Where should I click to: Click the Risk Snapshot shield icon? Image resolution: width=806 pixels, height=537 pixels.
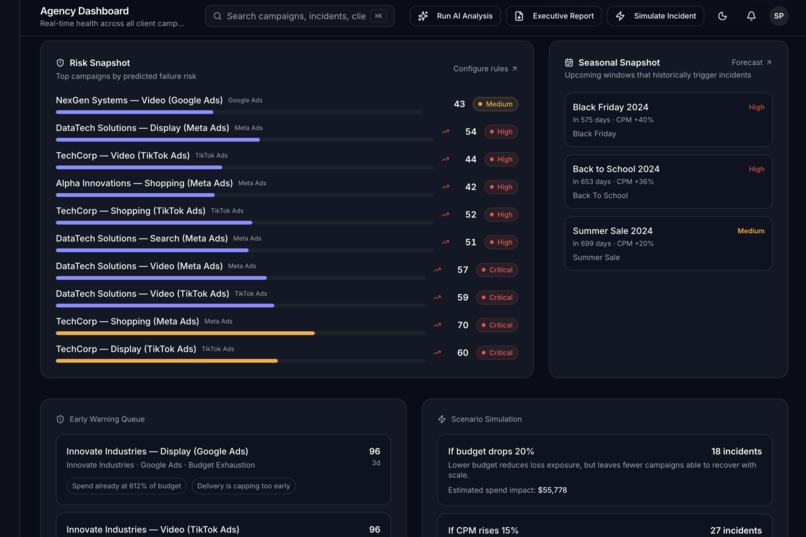60,63
